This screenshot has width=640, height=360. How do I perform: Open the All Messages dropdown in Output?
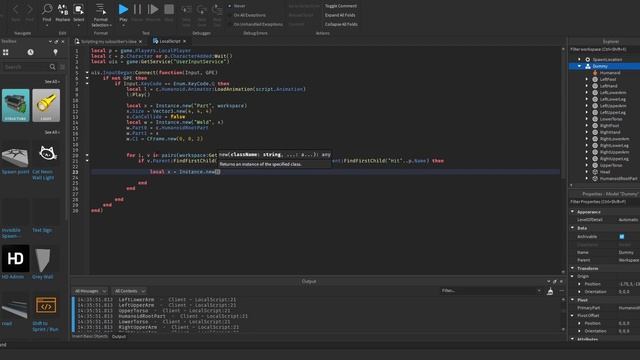(90, 291)
